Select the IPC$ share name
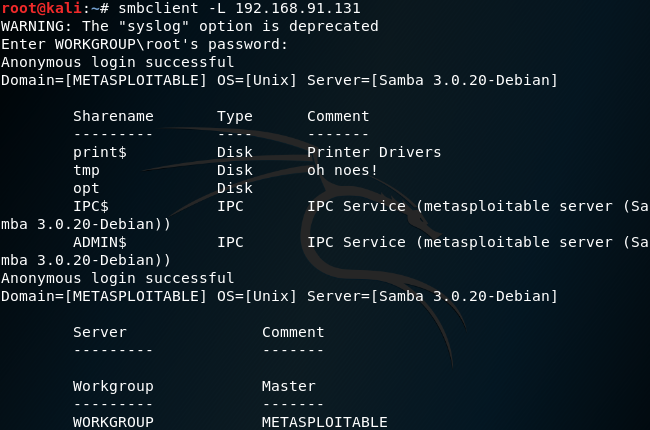 tap(91, 207)
